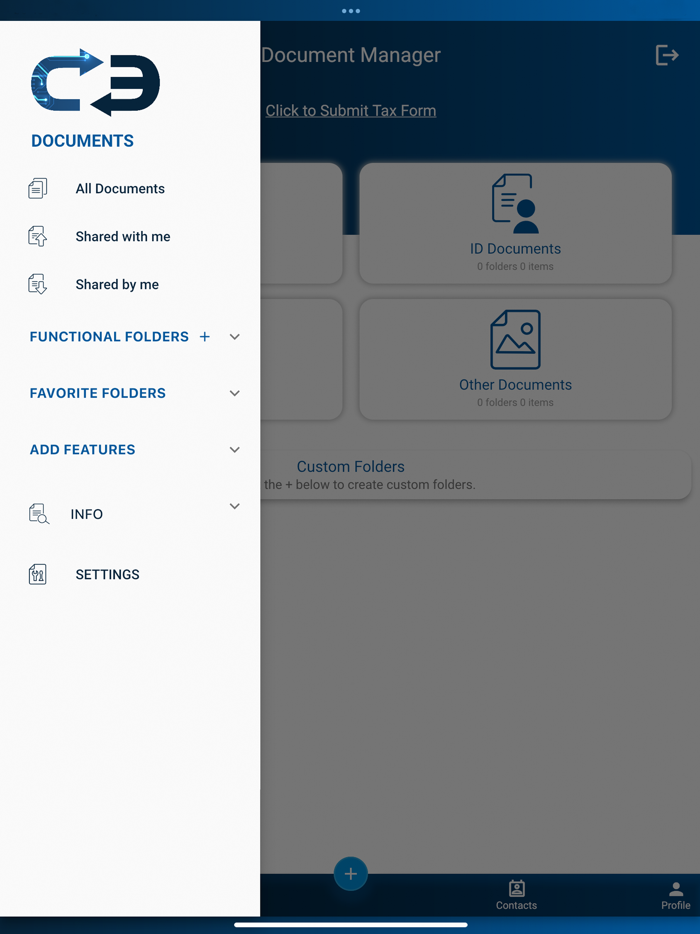Open All Documents menu entry
This screenshot has width=700, height=934.
pos(120,189)
